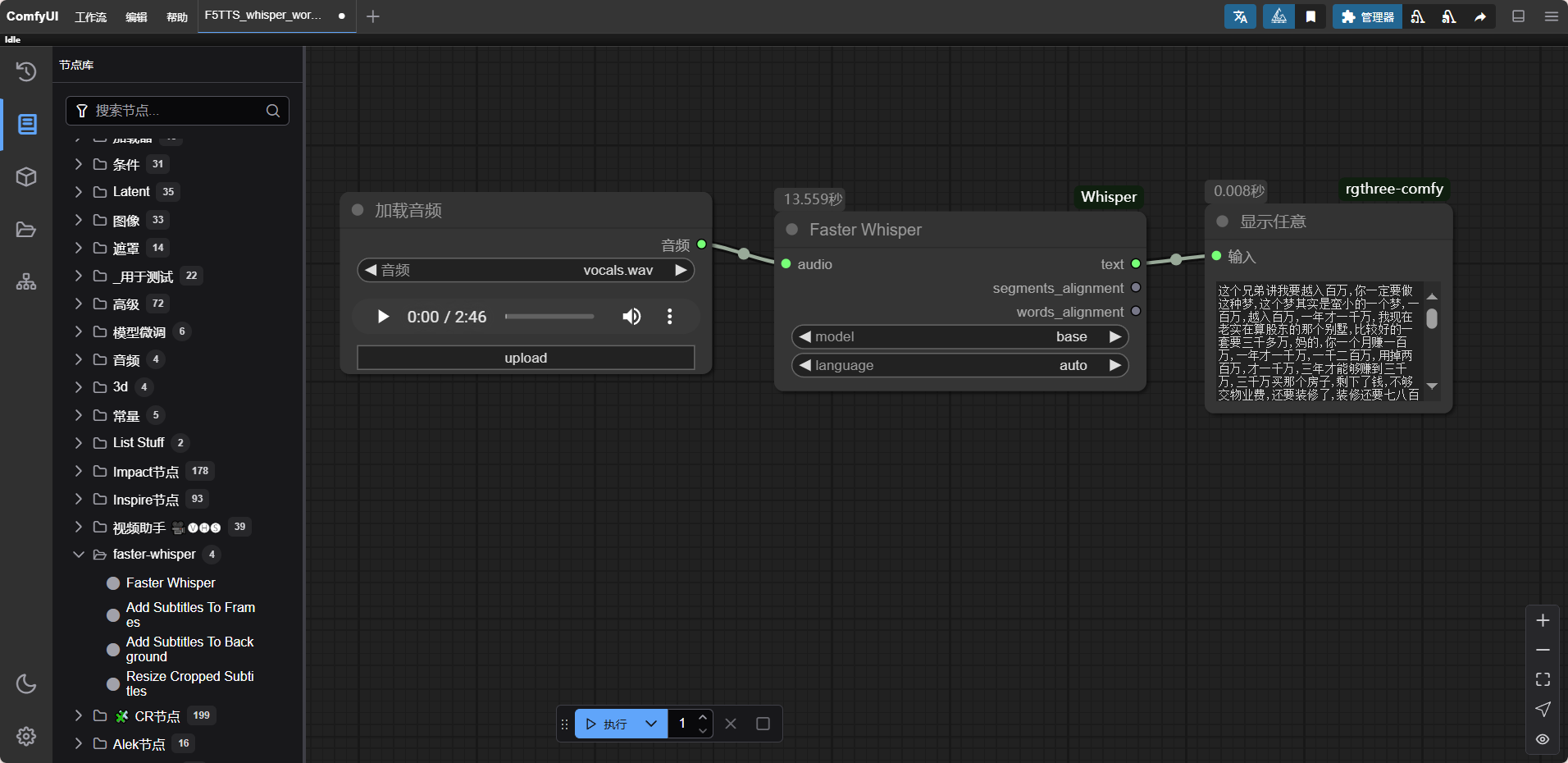Open the workflows folder sidebar icon
Screen dimensions: 1568x763
tap(26, 230)
